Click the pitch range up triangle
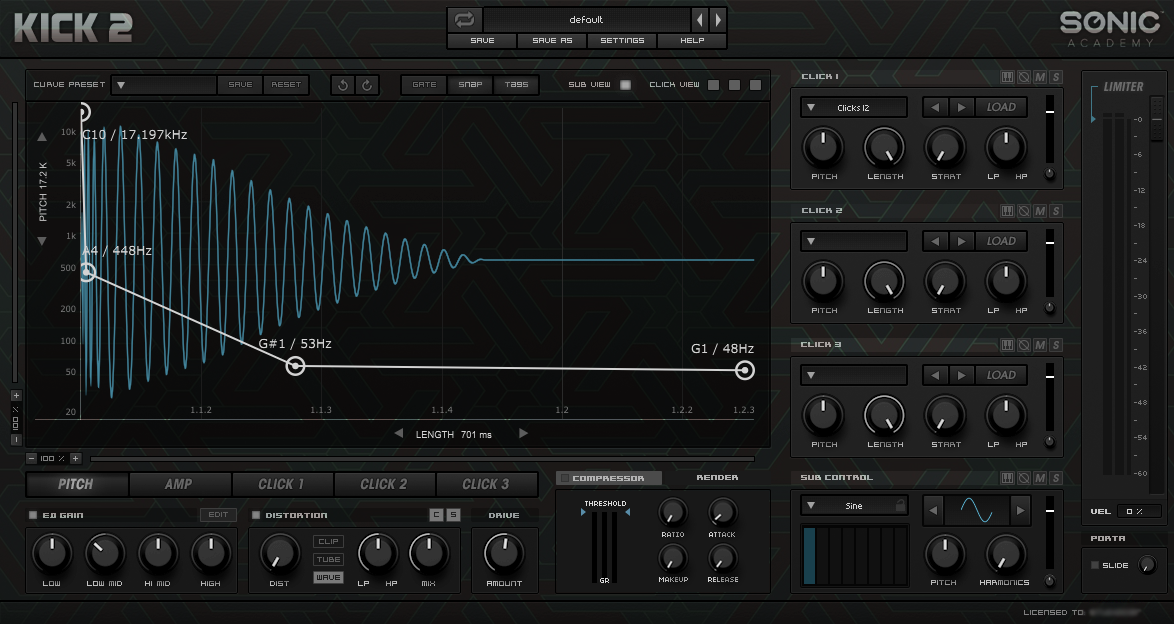 click(42, 137)
